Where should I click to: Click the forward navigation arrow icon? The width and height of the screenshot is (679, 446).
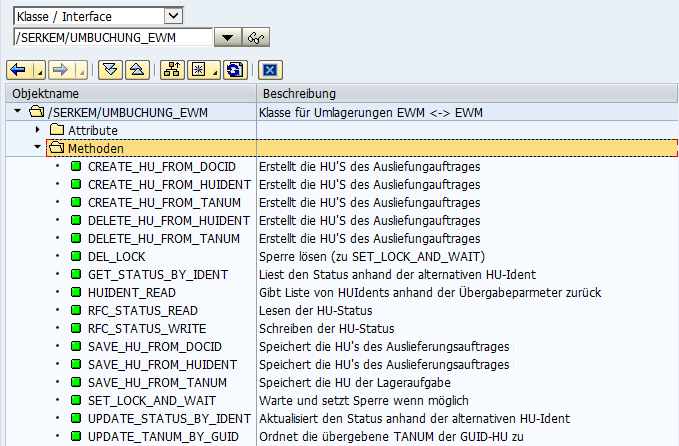(x=59, y=70)
